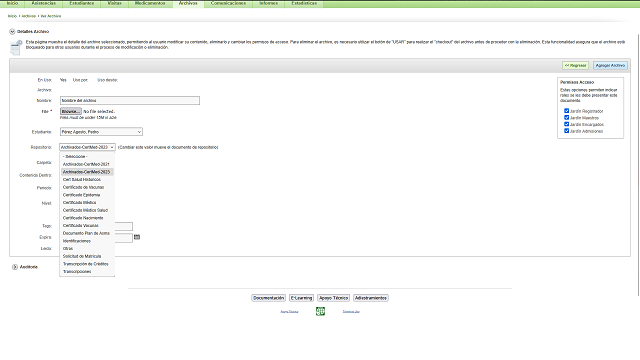Image resolution: width=640 pixels, height=360 pixels.
Task: Click the Agregar Archivo button
Action: coord(610,65)
